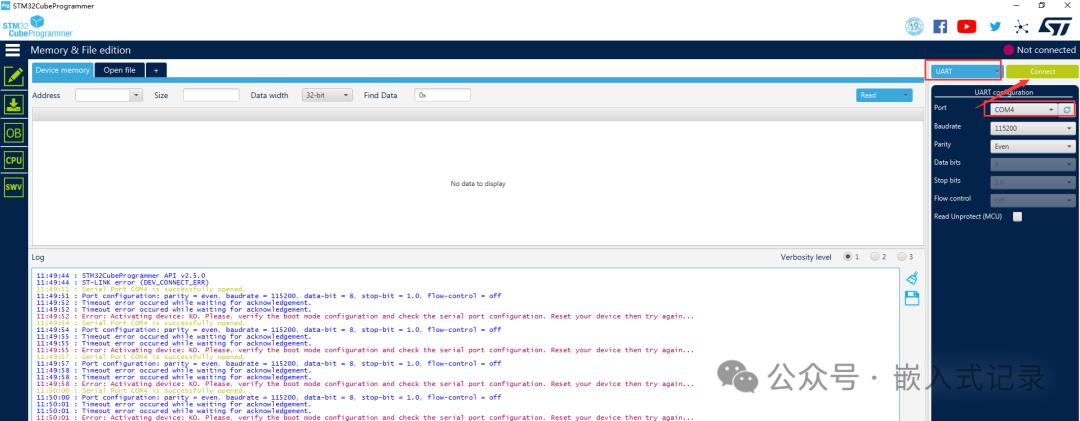Click the ST logo
The height and width of the screenshot is (421, 1080).
tap(1055, 26)
